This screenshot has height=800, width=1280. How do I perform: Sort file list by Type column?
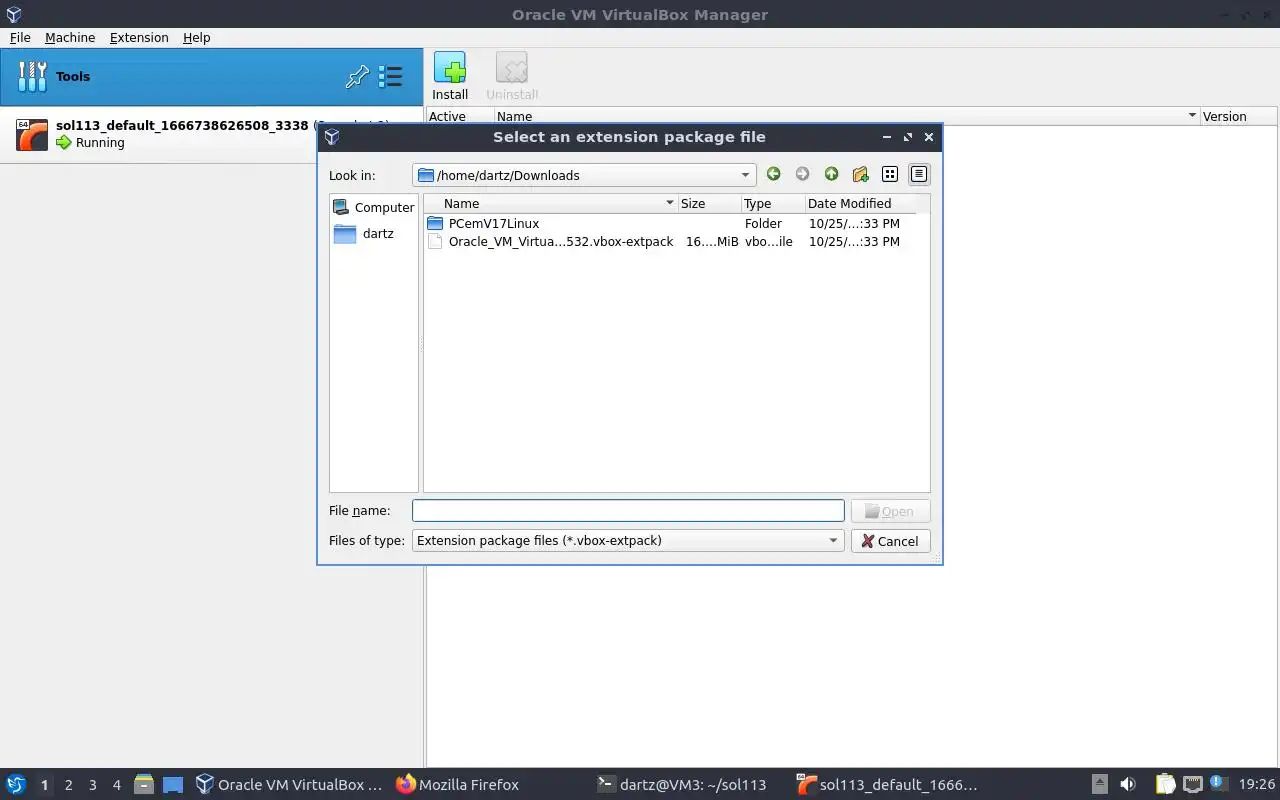(x=772, y=203)
